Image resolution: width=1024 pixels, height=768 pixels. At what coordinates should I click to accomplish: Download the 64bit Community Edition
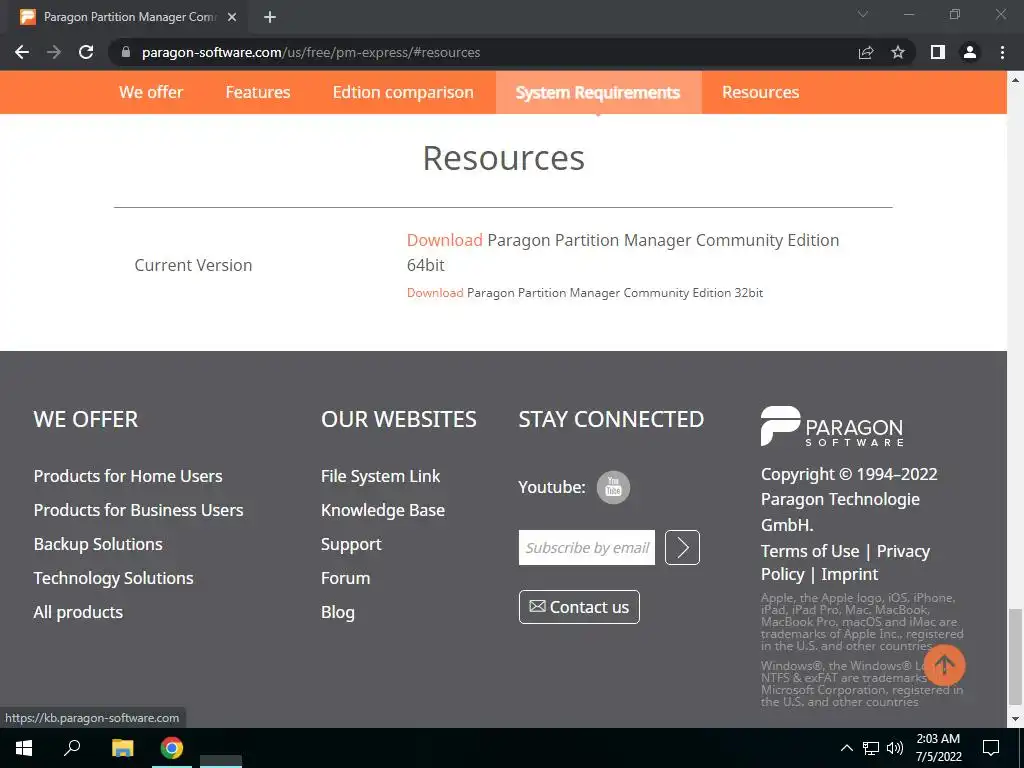pyautogui.click(x=445, y=240)
